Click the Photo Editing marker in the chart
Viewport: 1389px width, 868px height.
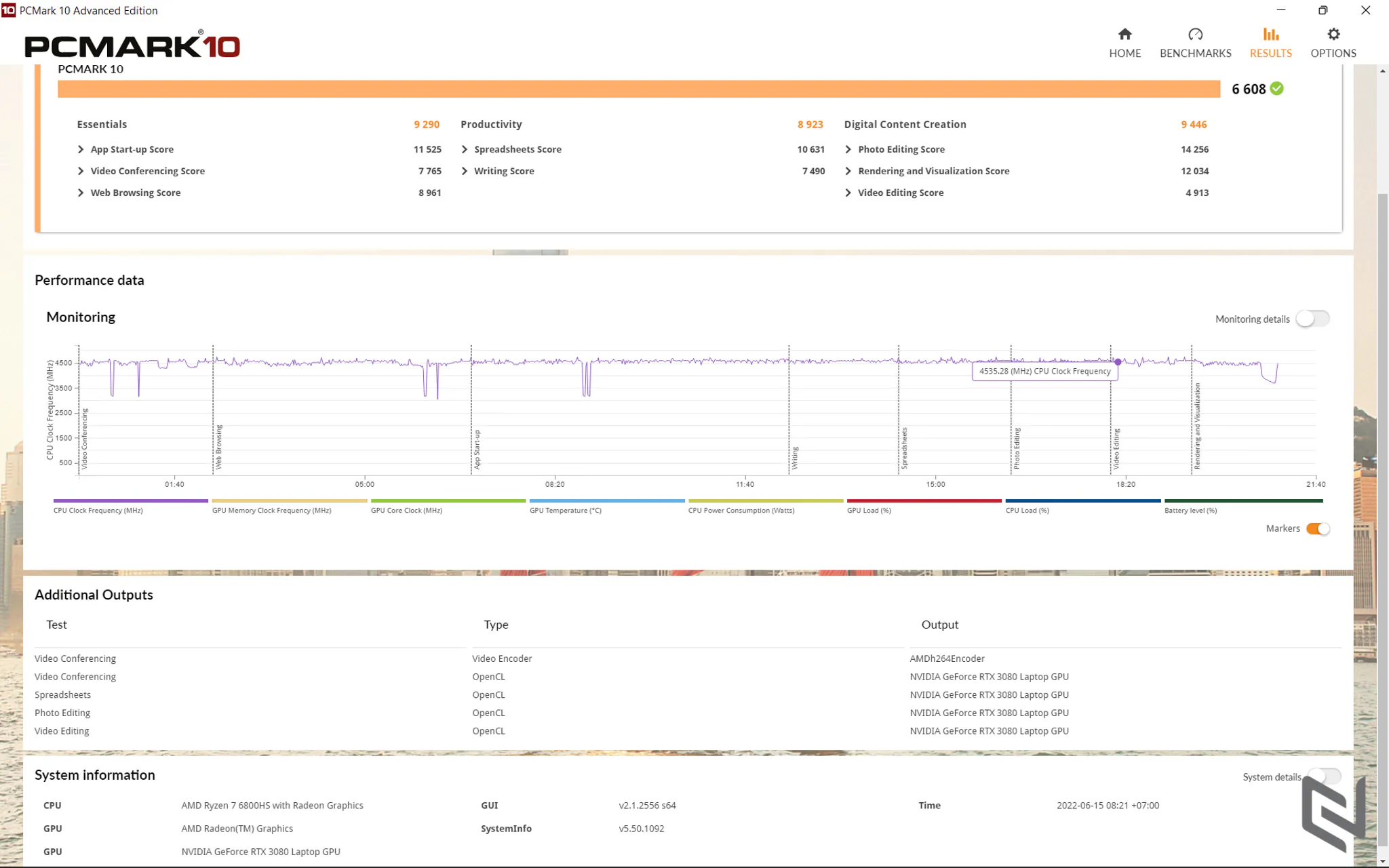coord(1017,448)
